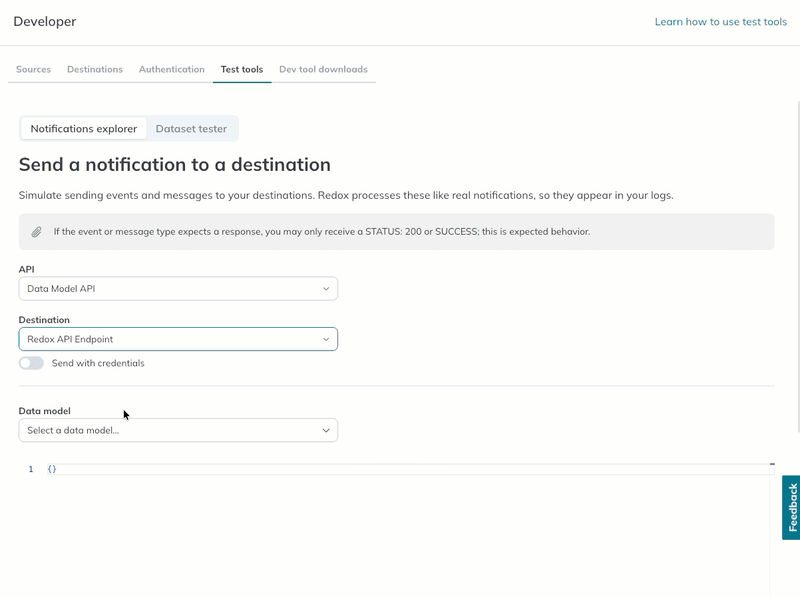This screenshot has width=800, height=597.
Task: Switch to the Destinations tab
Action: click(95, 69)
